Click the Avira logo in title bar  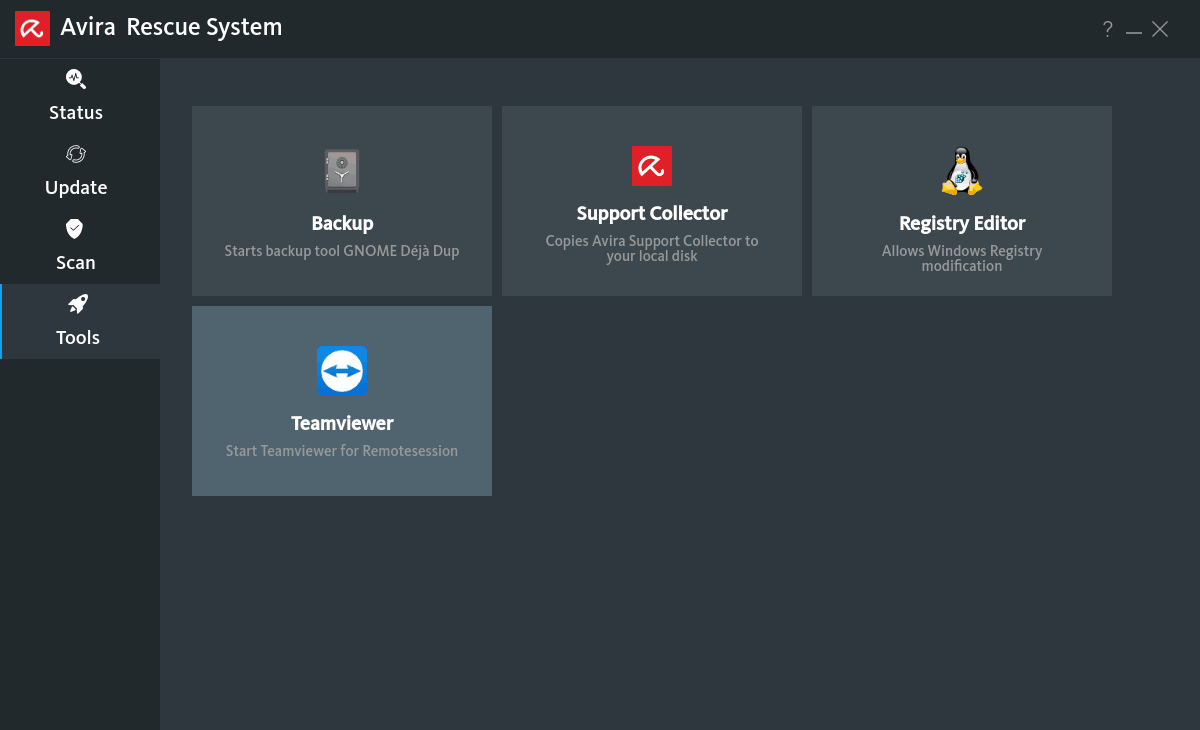[32, 28]
